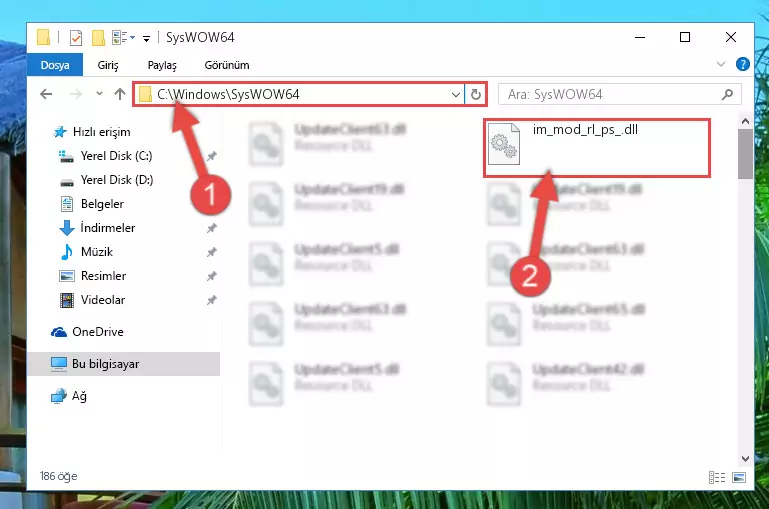Click the vertical scrollbar thumb in the file list
The width and height of the screenshot is (769, 509).
click(x=745, y=154)
